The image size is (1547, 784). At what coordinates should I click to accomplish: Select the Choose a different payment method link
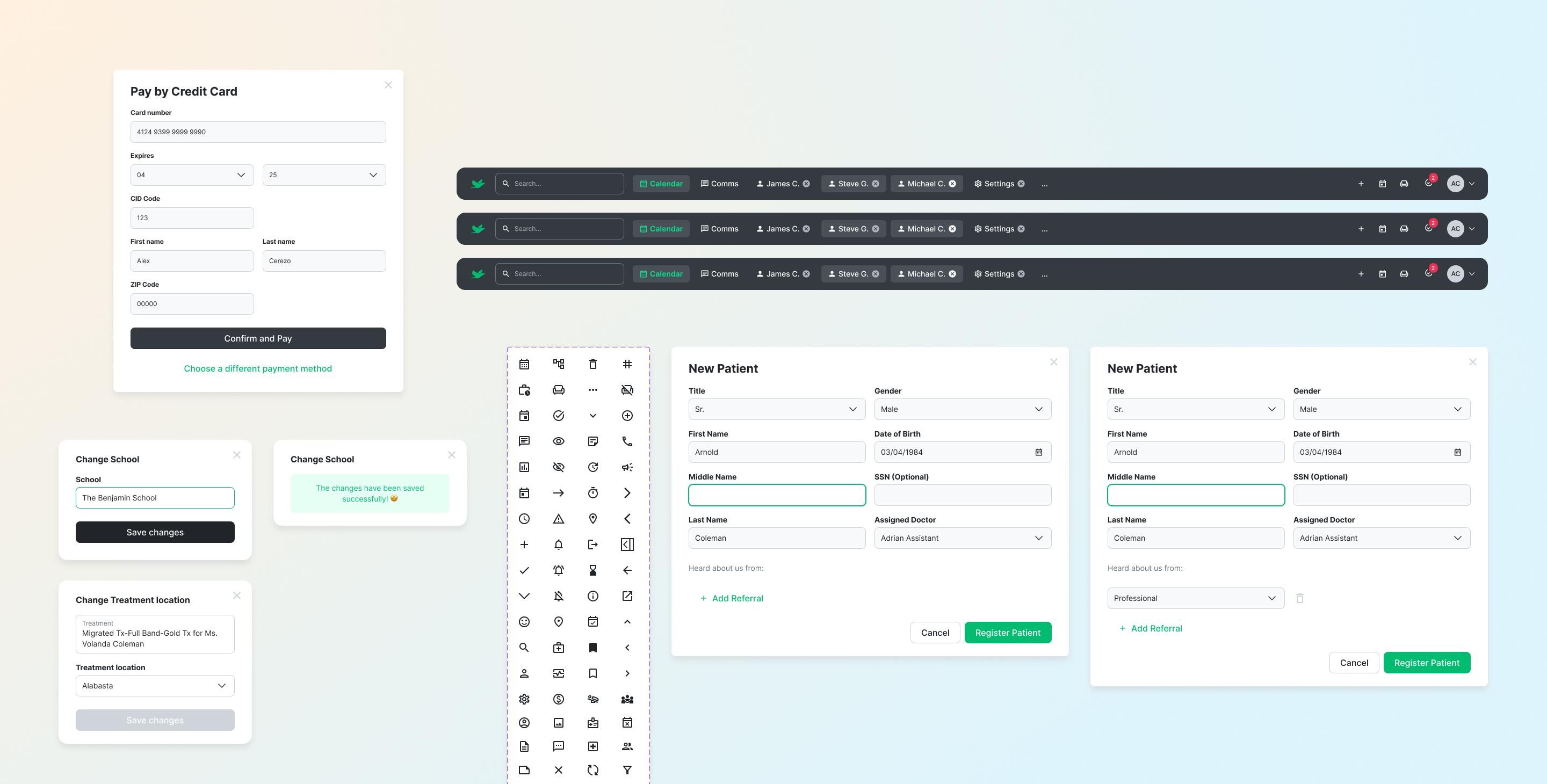(x=258, y=368)
